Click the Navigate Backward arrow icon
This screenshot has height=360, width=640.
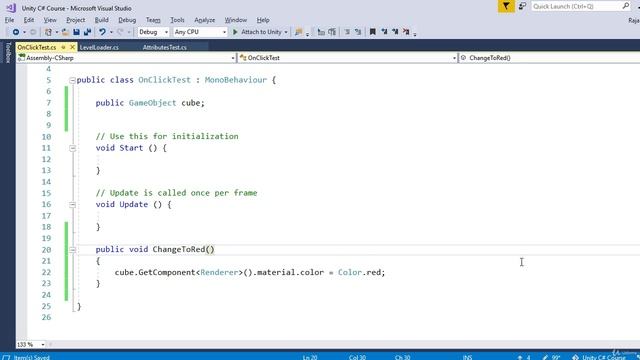[16, 32]
